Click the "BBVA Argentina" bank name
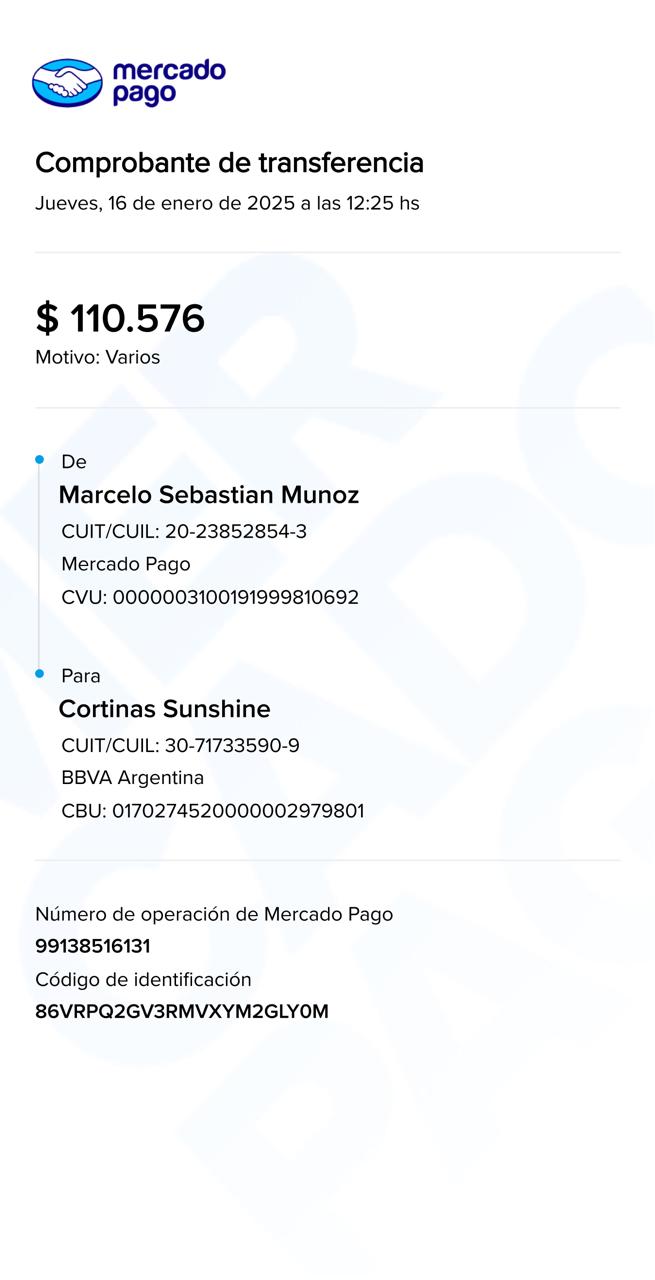The image size is (655, 1280). [132, 778]
